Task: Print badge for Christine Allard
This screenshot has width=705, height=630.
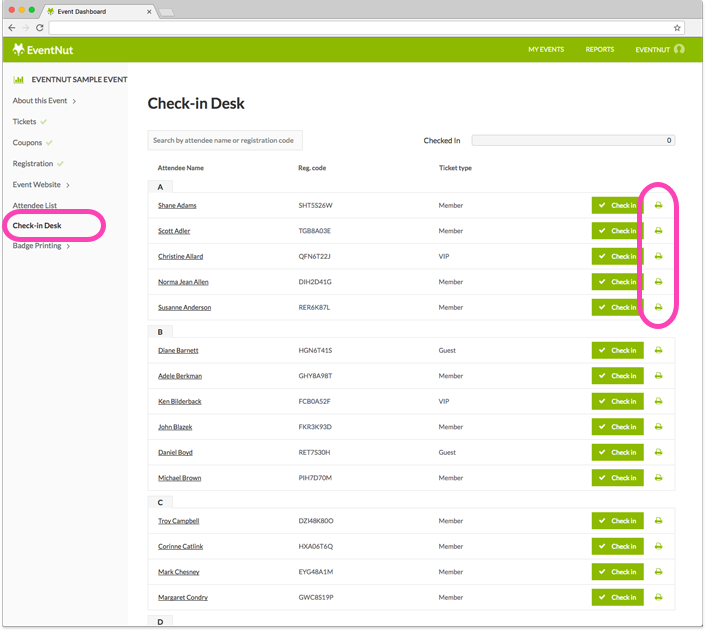Action: coord(658,256)
